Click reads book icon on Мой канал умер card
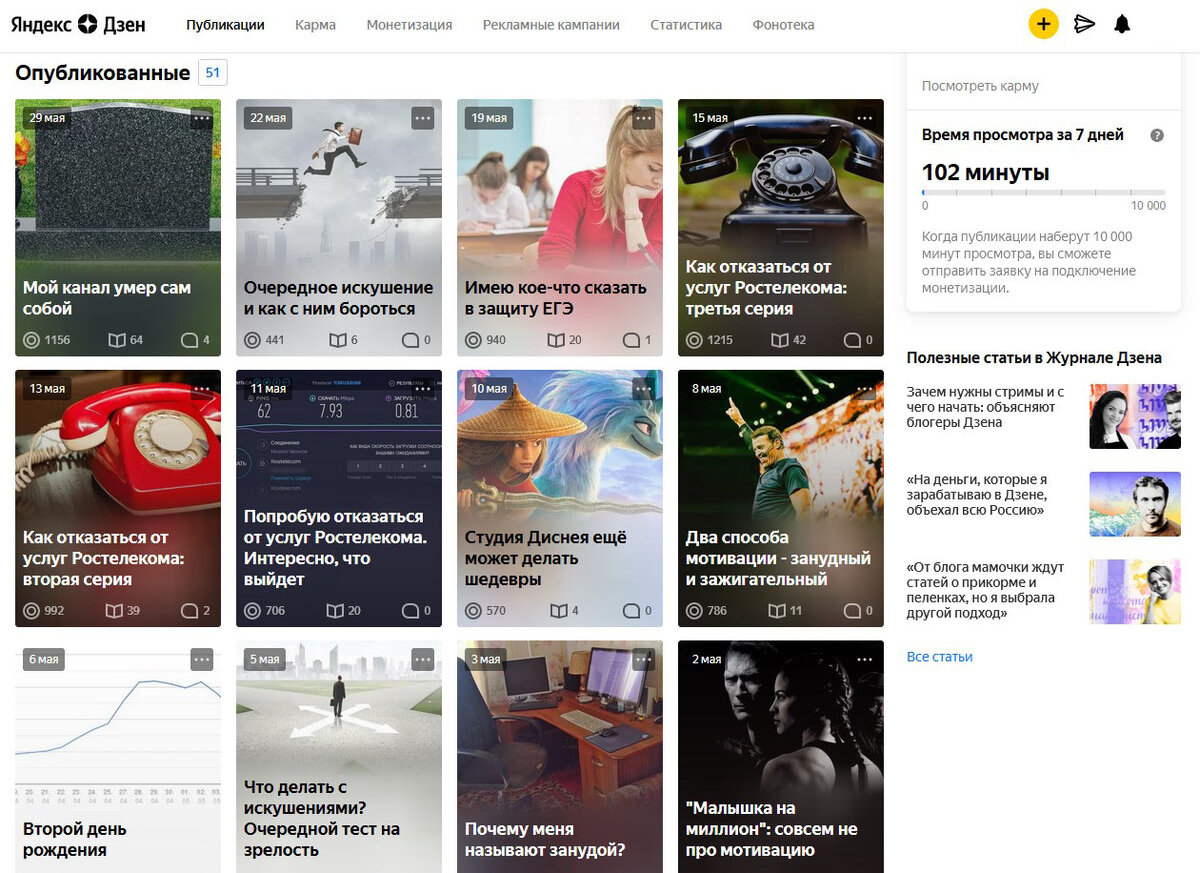 point(116,340)
